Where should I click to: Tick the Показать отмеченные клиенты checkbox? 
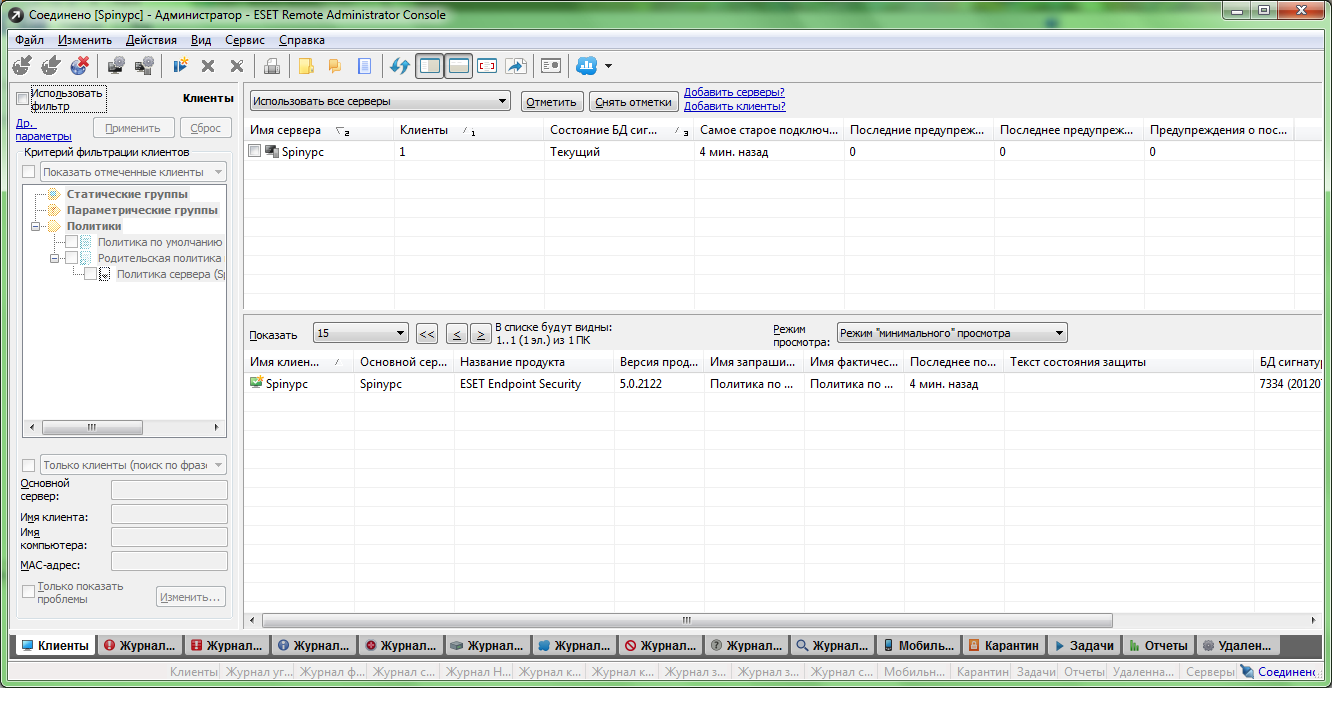(x=29, y=172)
